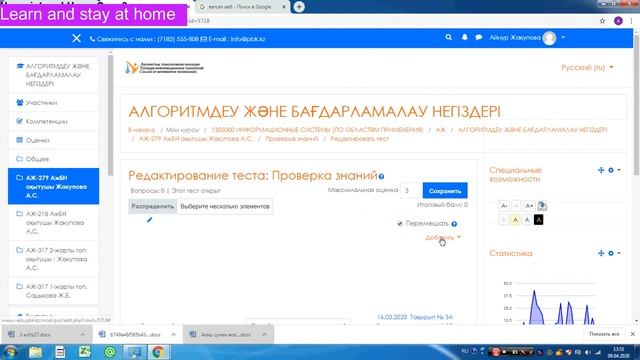Open the messages chat bubble icon
This screenshot has width=640, height=360.
(479, 38)
